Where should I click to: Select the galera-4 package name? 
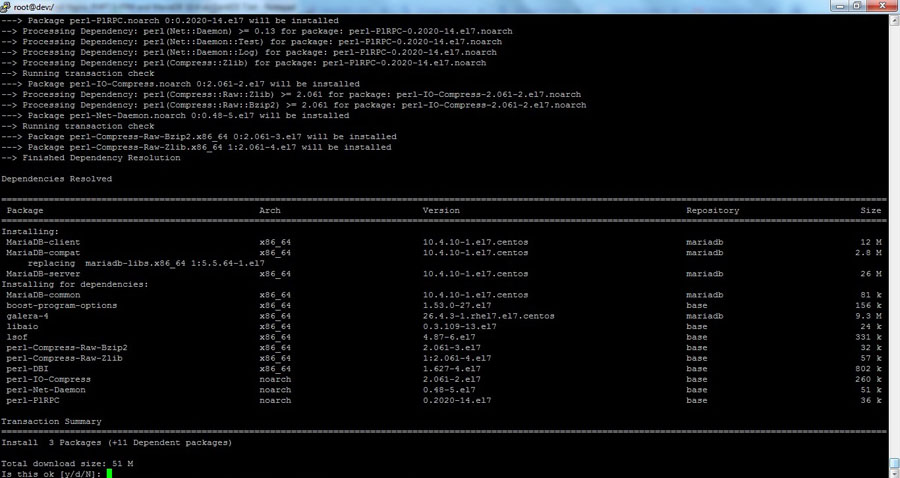[x=28, y=316]
